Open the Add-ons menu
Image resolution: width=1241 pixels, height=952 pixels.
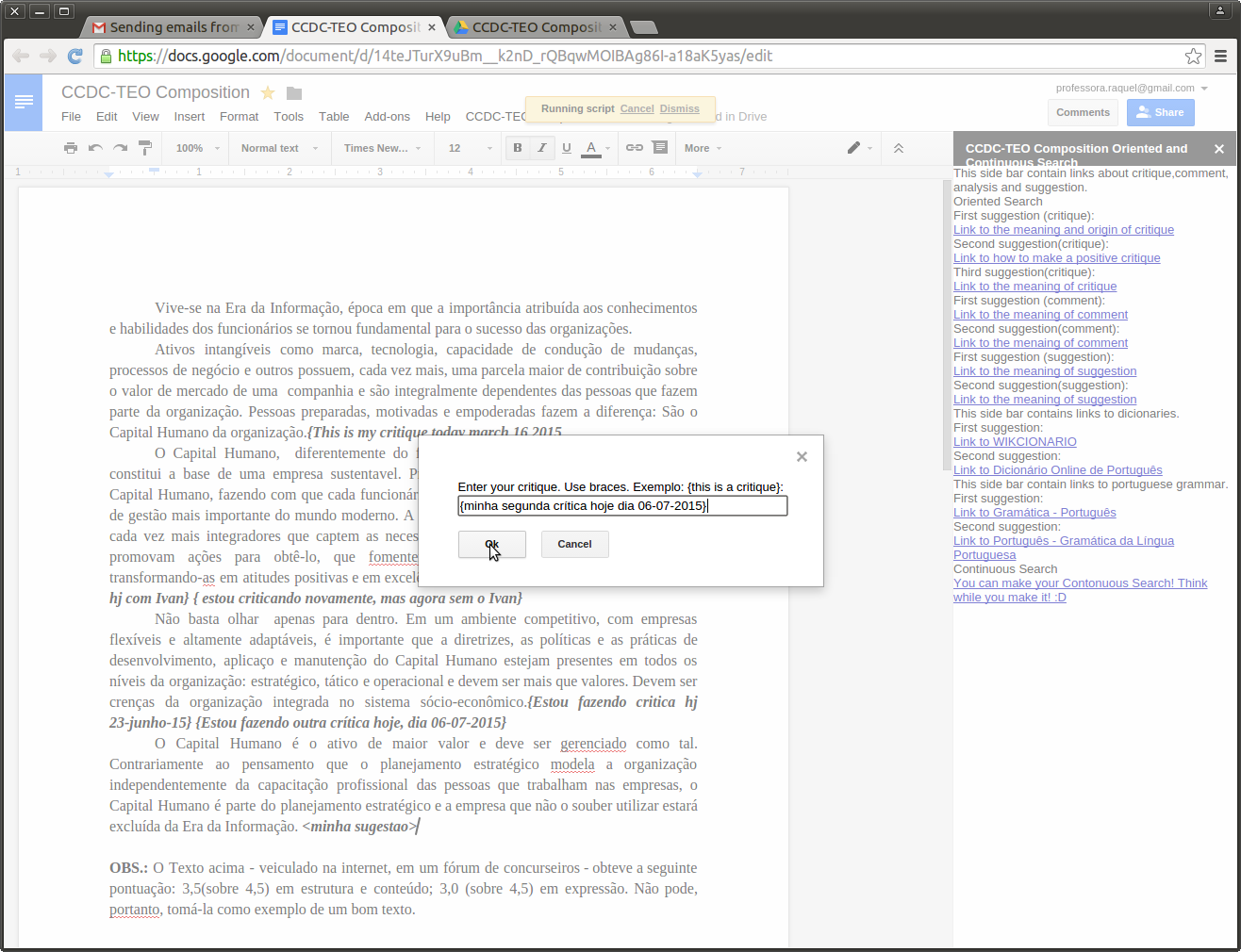pos(387,116)
